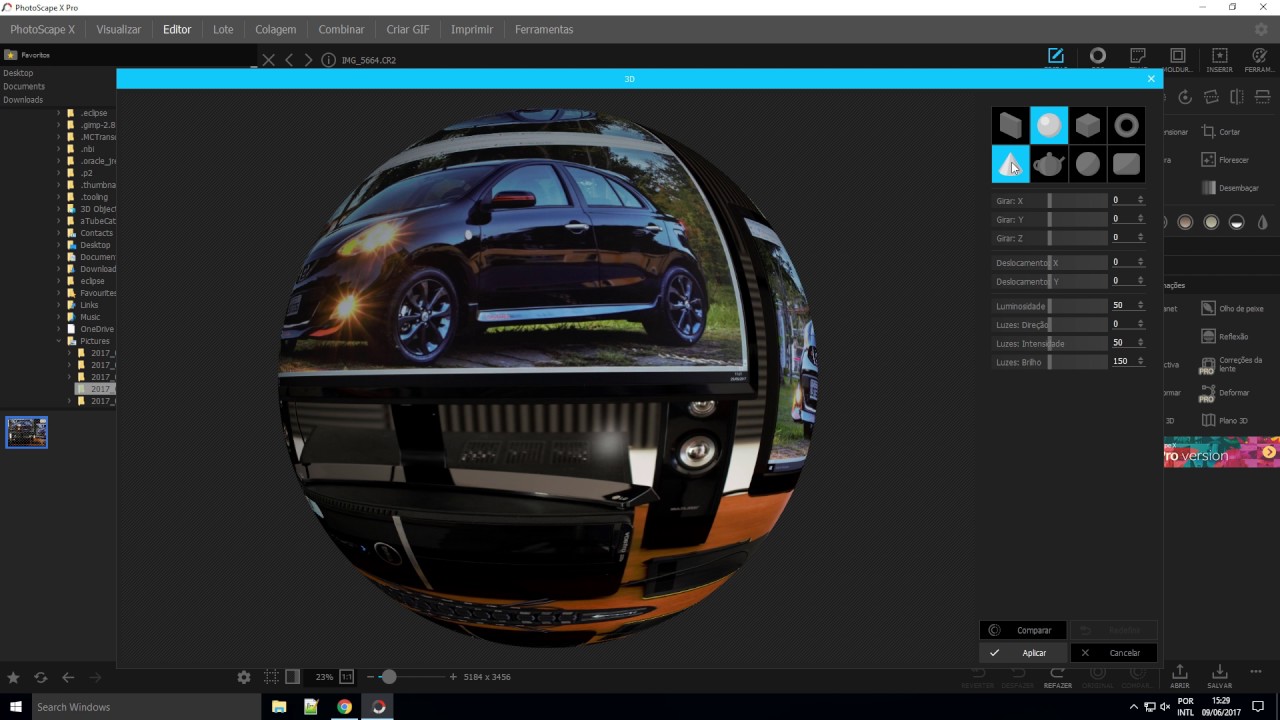
Task: Select the flat box 3D shape
Action: (x=1010, y=125)
